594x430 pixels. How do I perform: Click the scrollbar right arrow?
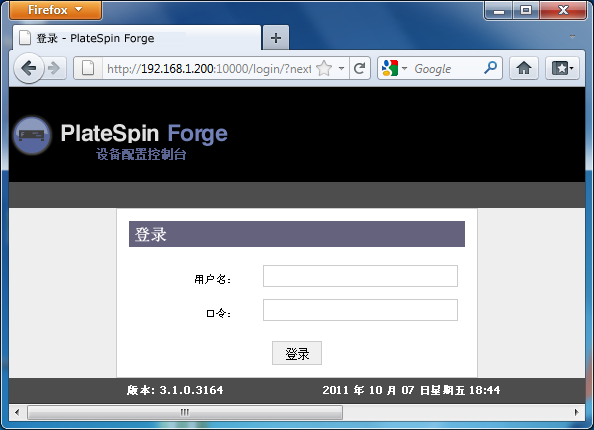point(577,412)
